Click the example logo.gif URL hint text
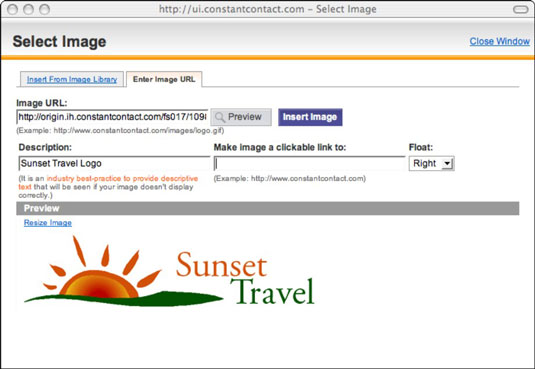Viewport: 535px width, 369px height. (120, 130)
